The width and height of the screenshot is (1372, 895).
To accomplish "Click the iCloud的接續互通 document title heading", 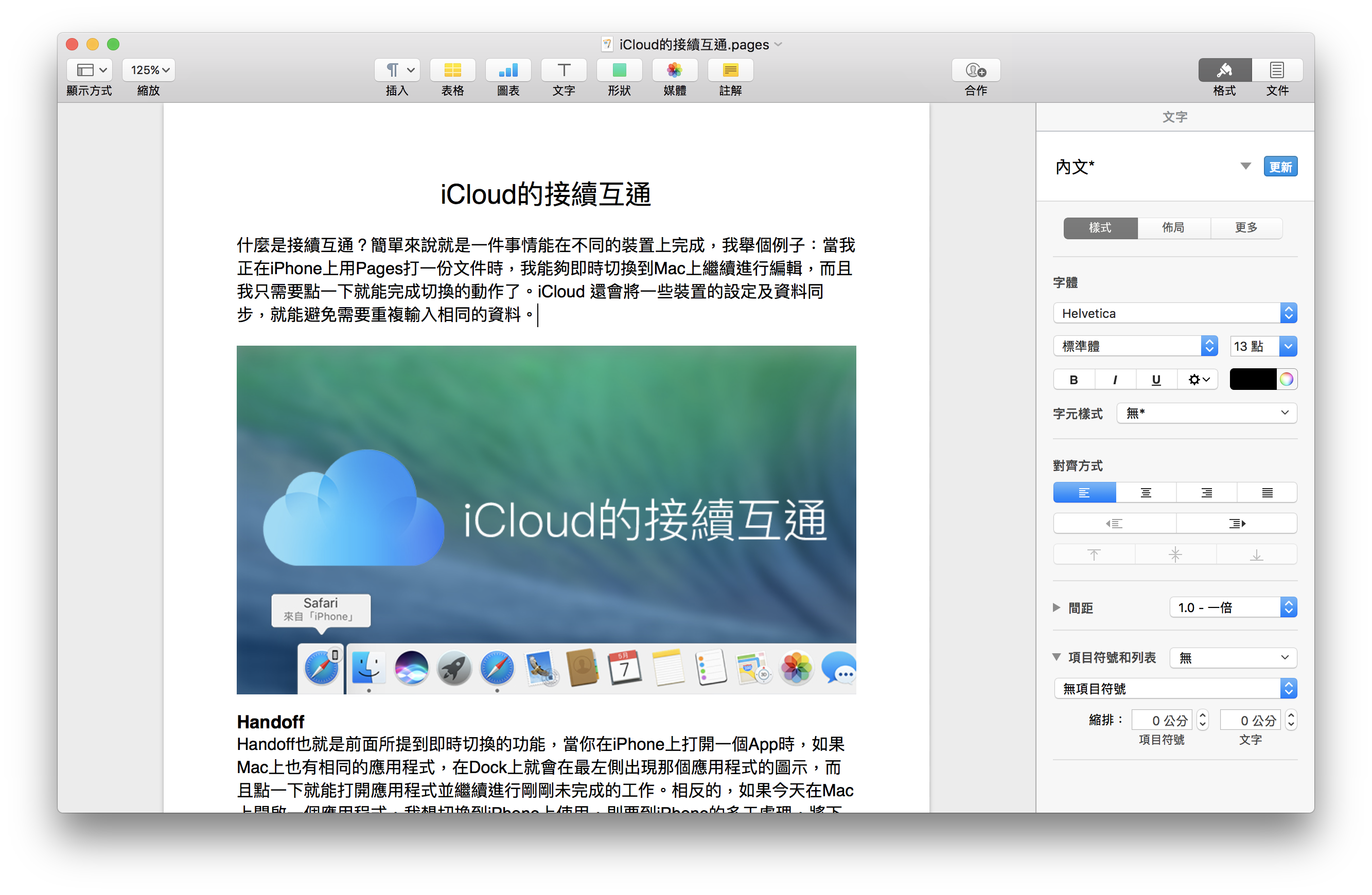I will coord(546,194).
